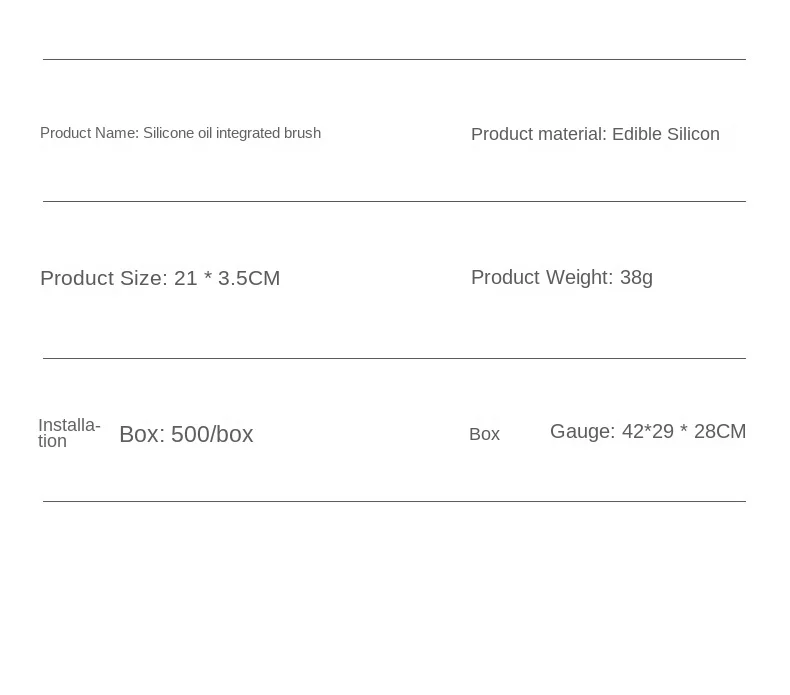Click the words Silicone oil integrated brush
Viewport: 790px width, 695px height.
[232, 133]
